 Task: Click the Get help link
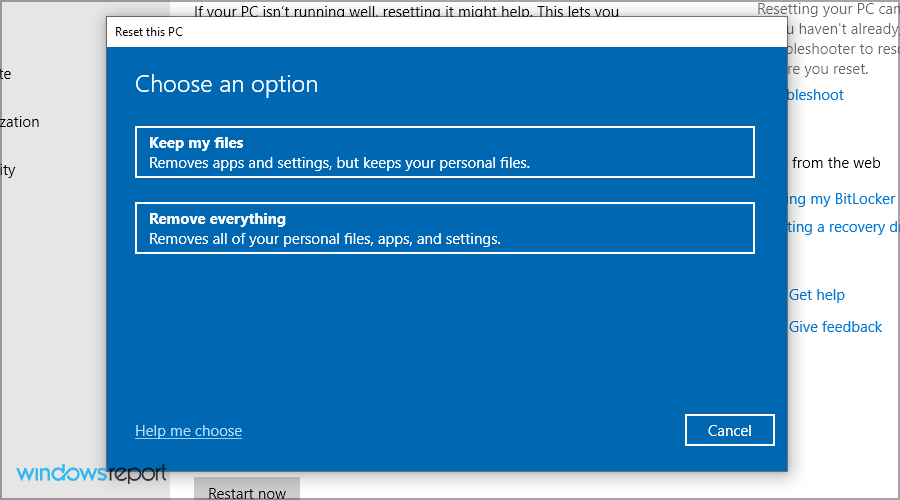(817, 295)
